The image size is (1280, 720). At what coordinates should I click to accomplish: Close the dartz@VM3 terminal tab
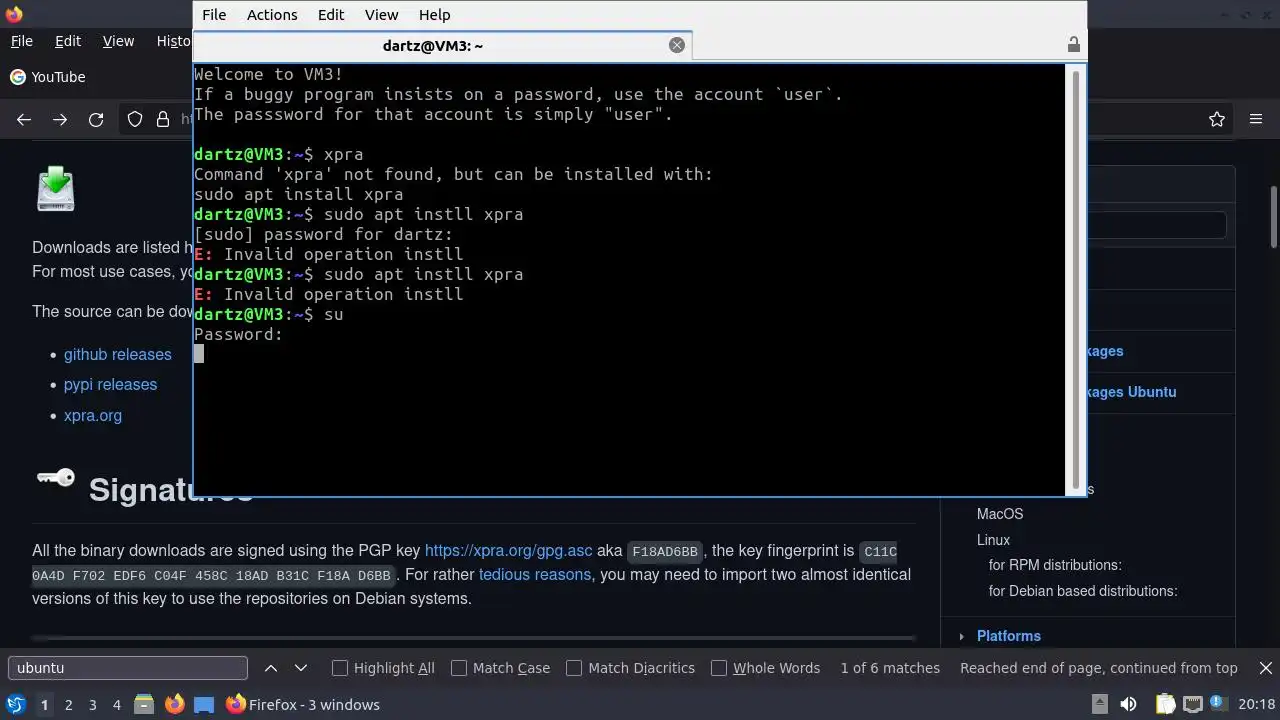(x=677, y=45)
